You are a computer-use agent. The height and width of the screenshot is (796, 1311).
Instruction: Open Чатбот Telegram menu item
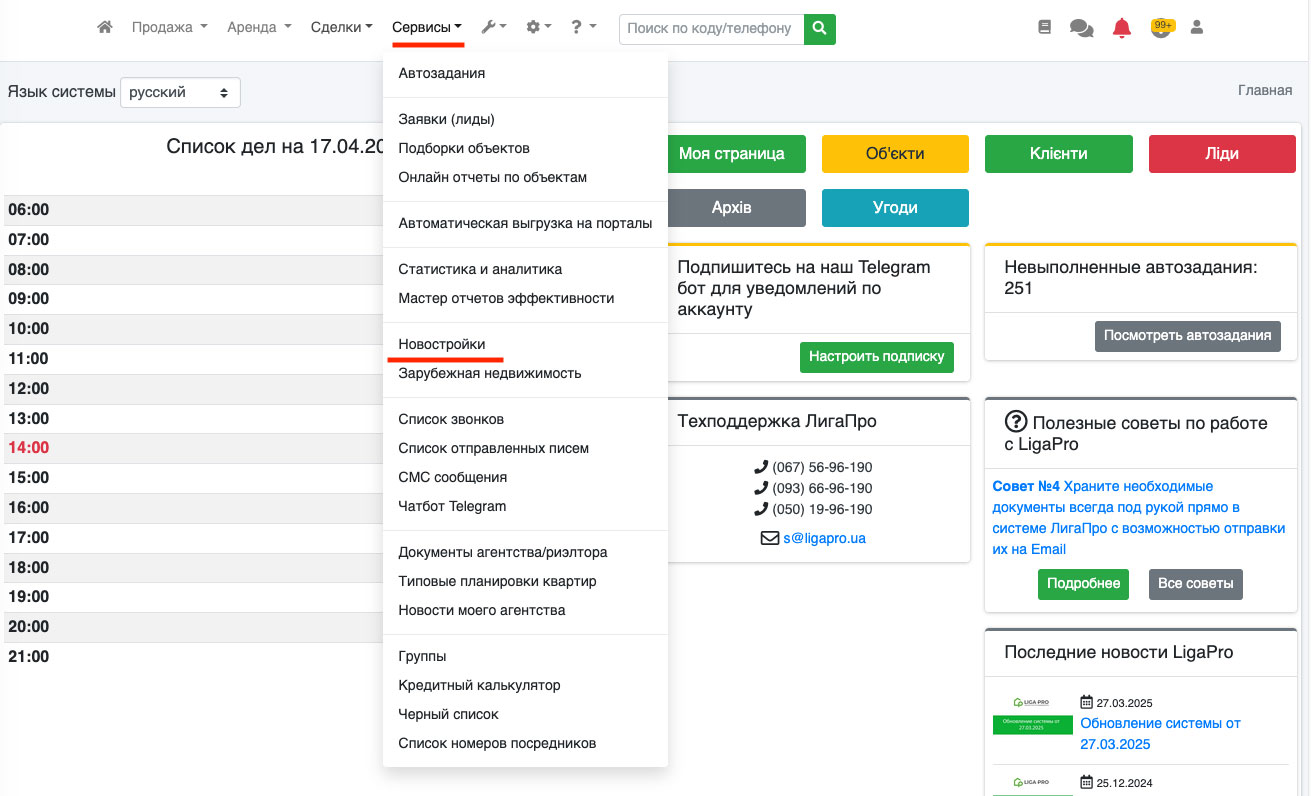pos(452,506)
